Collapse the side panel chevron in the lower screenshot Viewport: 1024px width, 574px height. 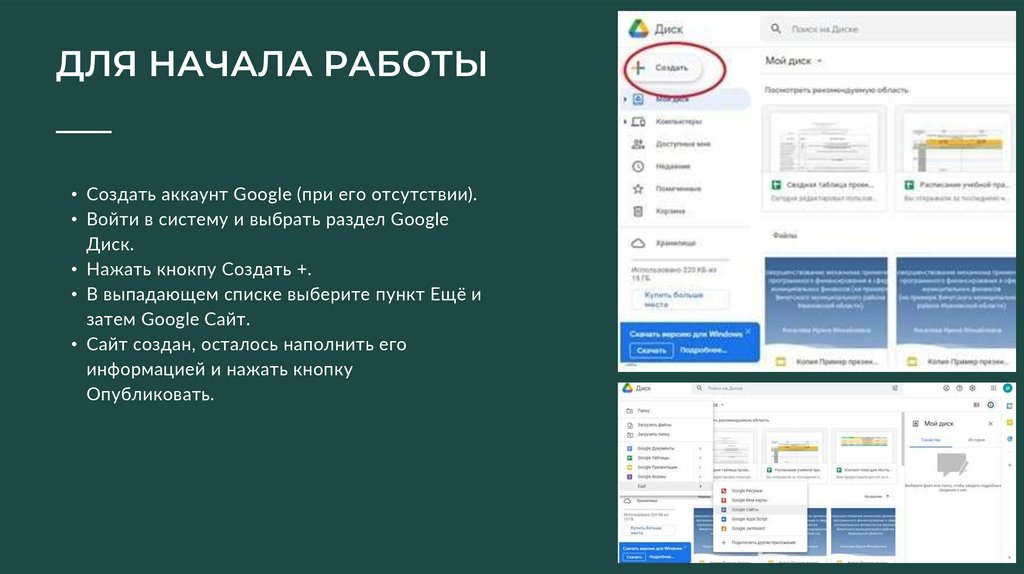click(1010, 558)
